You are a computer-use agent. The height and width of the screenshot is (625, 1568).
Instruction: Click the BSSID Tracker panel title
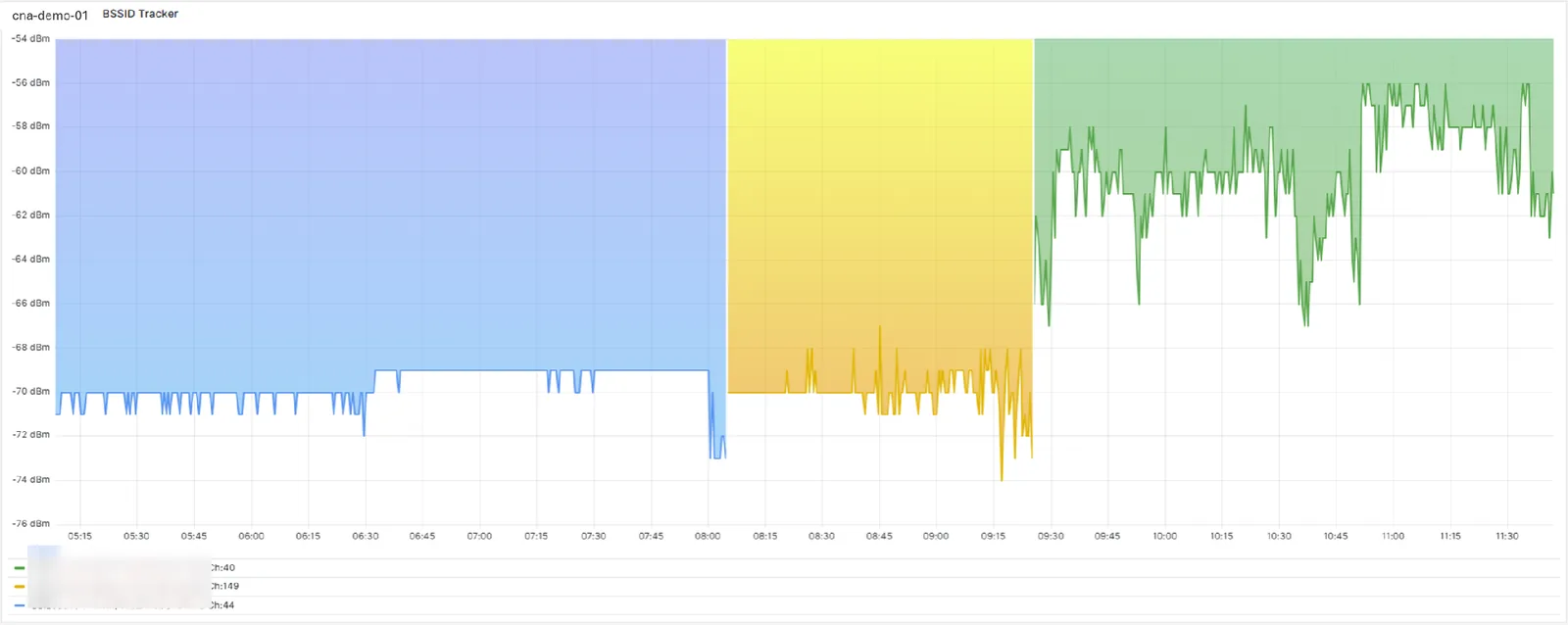tap(140, 14)
